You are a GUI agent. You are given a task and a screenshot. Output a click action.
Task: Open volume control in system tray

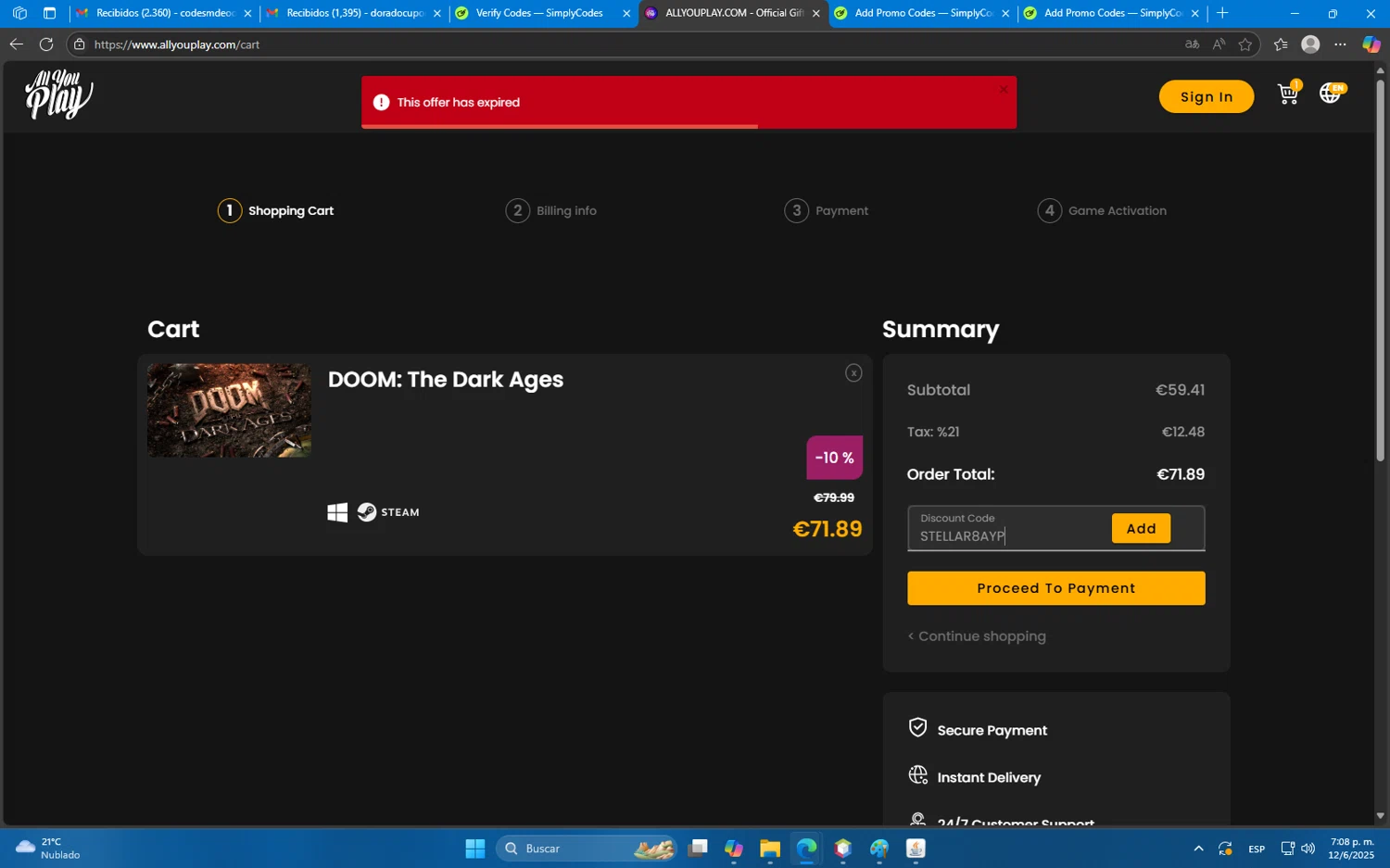[1308, 849]
